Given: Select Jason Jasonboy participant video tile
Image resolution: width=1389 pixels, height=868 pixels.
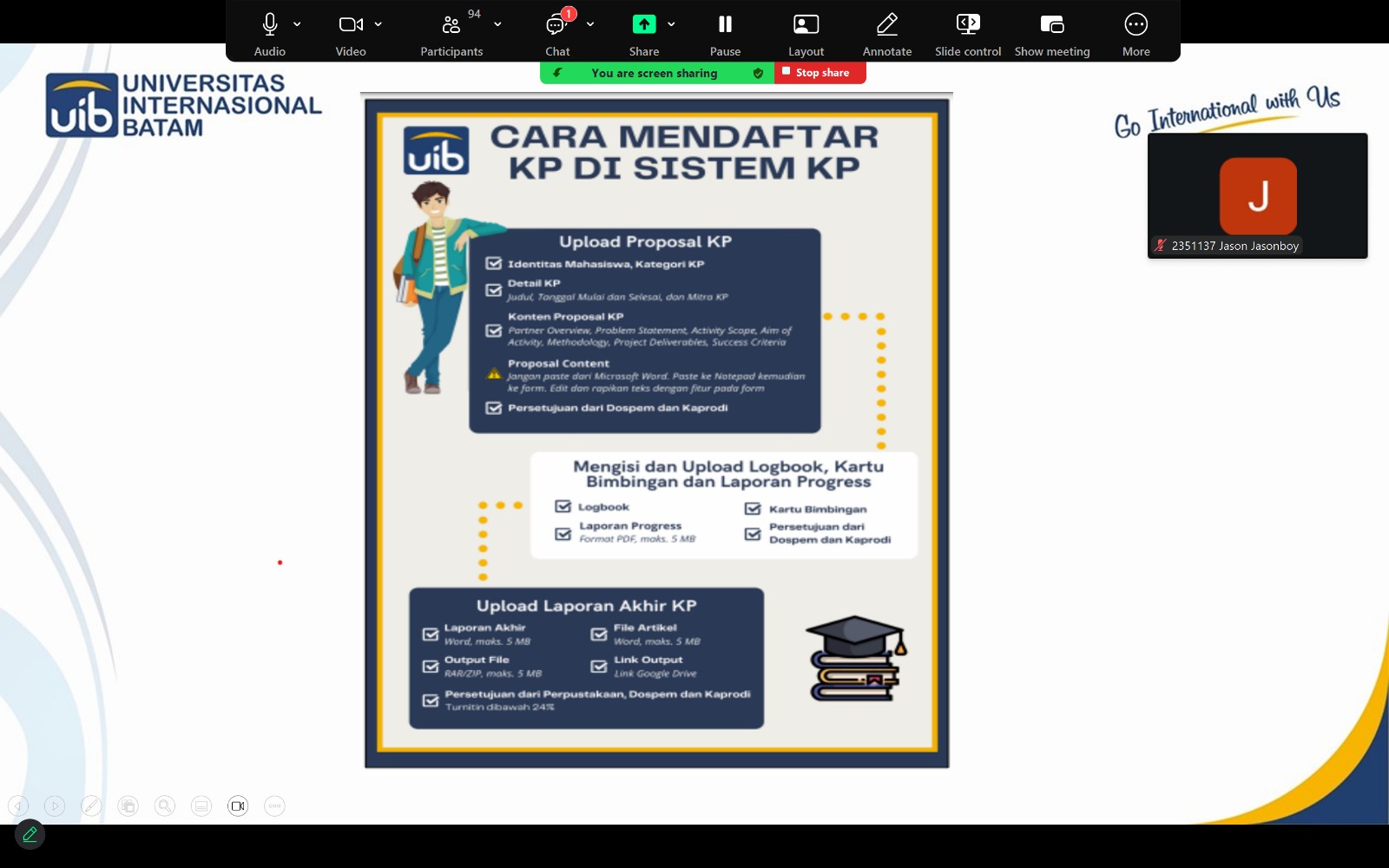Looking at the screenshot, I should pyautogui.click(x=1257, y=195).
